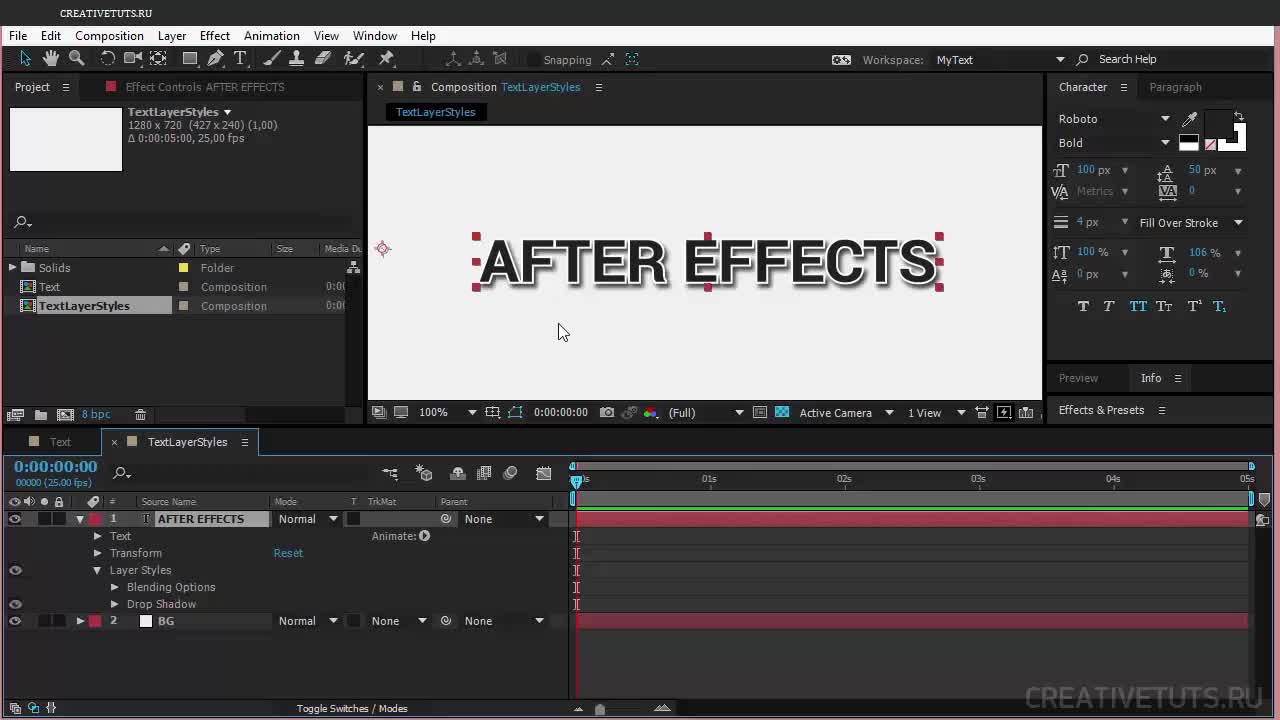Switch to the Paragraph tab
This screenshot has height=720, width=1280.
(1175, 87)
